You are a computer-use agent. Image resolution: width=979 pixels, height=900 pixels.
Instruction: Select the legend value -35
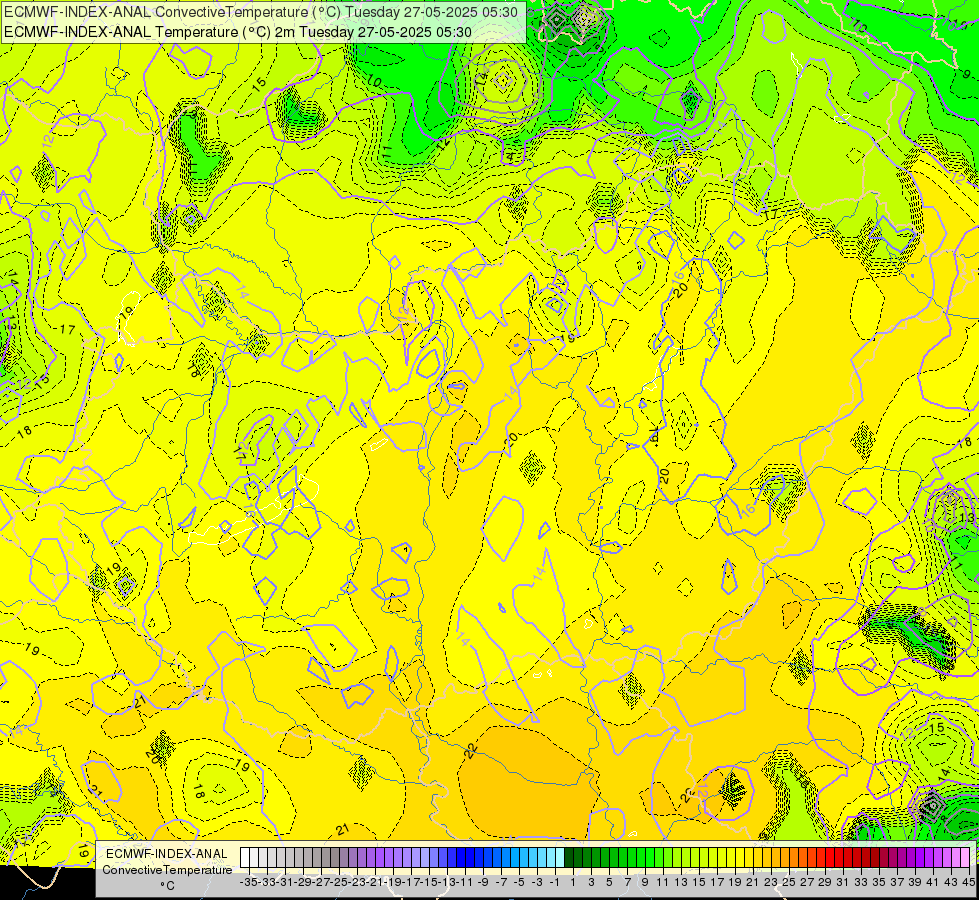(249, 882)
